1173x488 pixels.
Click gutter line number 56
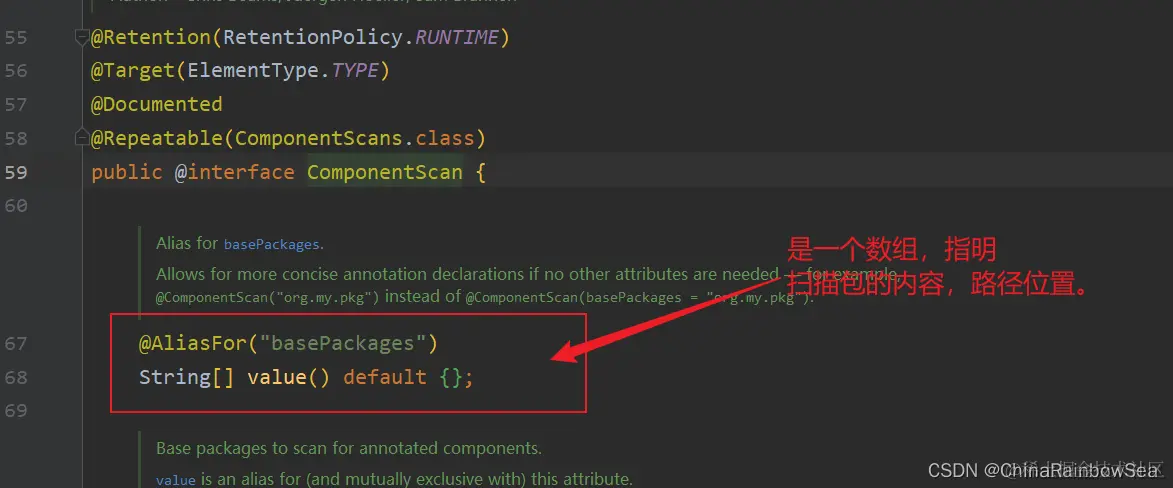click(16, 71)
